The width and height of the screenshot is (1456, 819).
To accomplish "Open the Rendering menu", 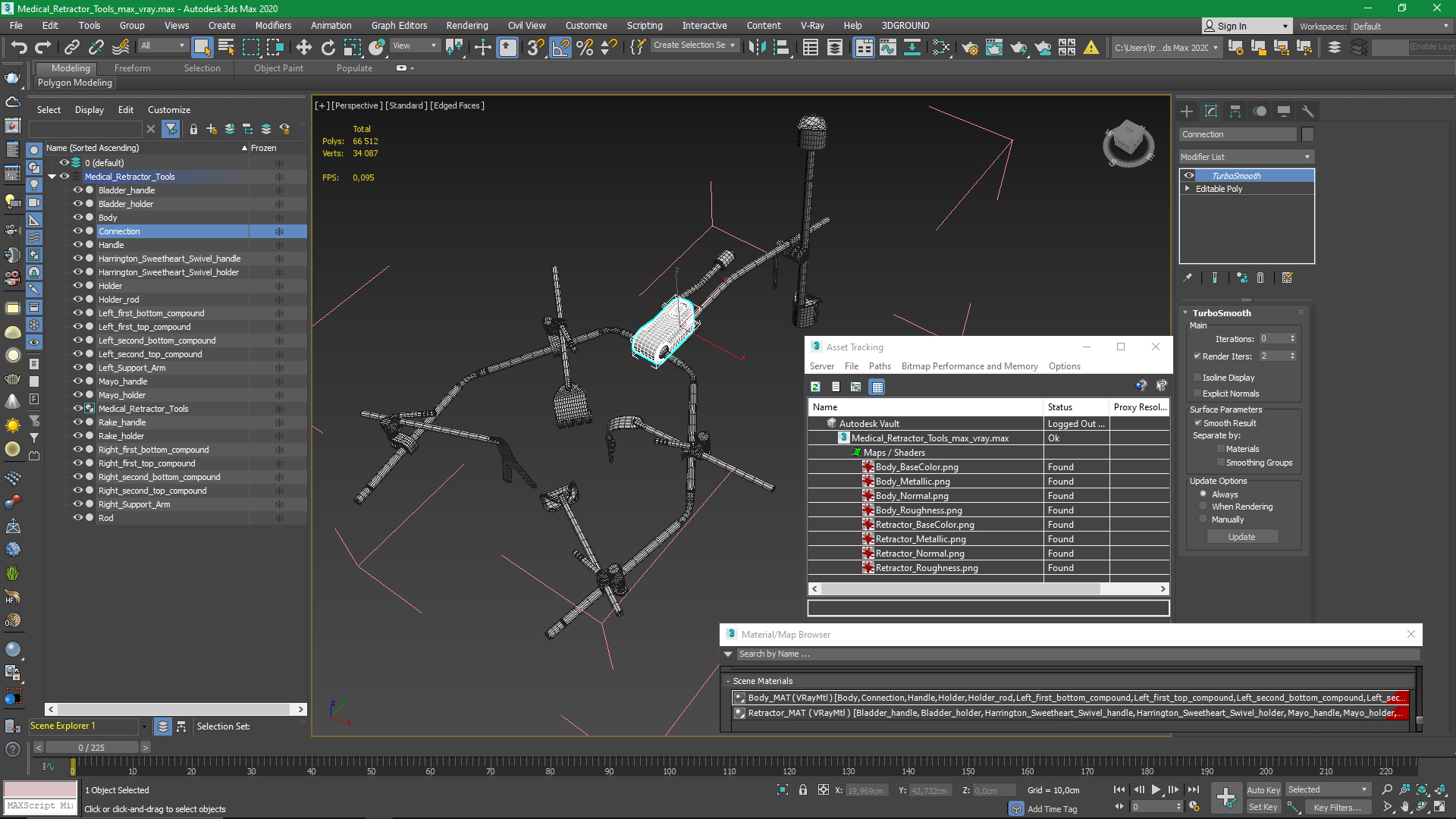I will point(466,26).
